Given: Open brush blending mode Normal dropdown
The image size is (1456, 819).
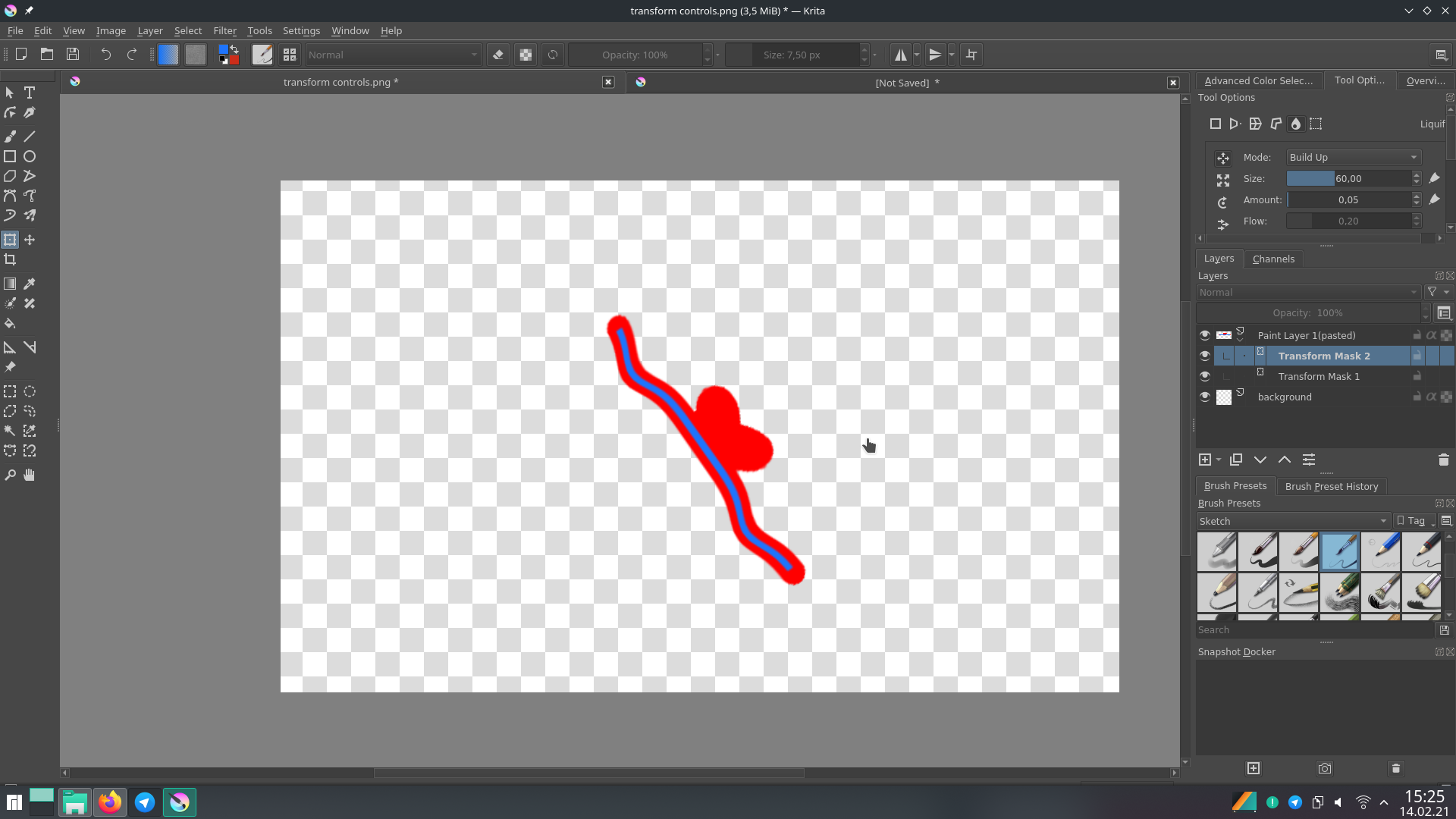Looking at the screenshot, I should pos(393,55).
